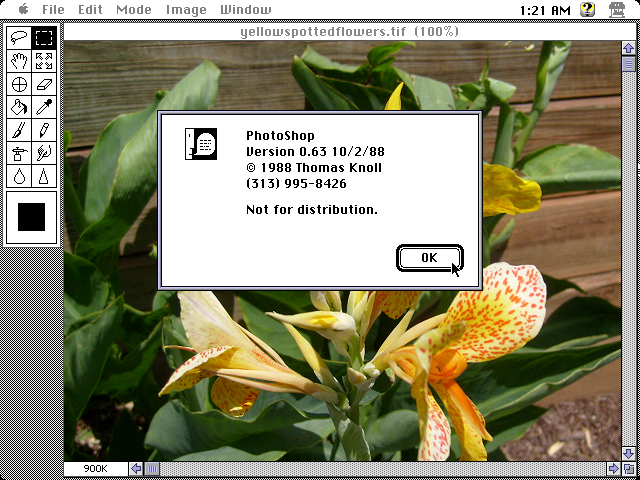Image resolution: width=640 pixels, height=480 pixels.
Task: Open the Image menu
Action: (x=186, y=9)
